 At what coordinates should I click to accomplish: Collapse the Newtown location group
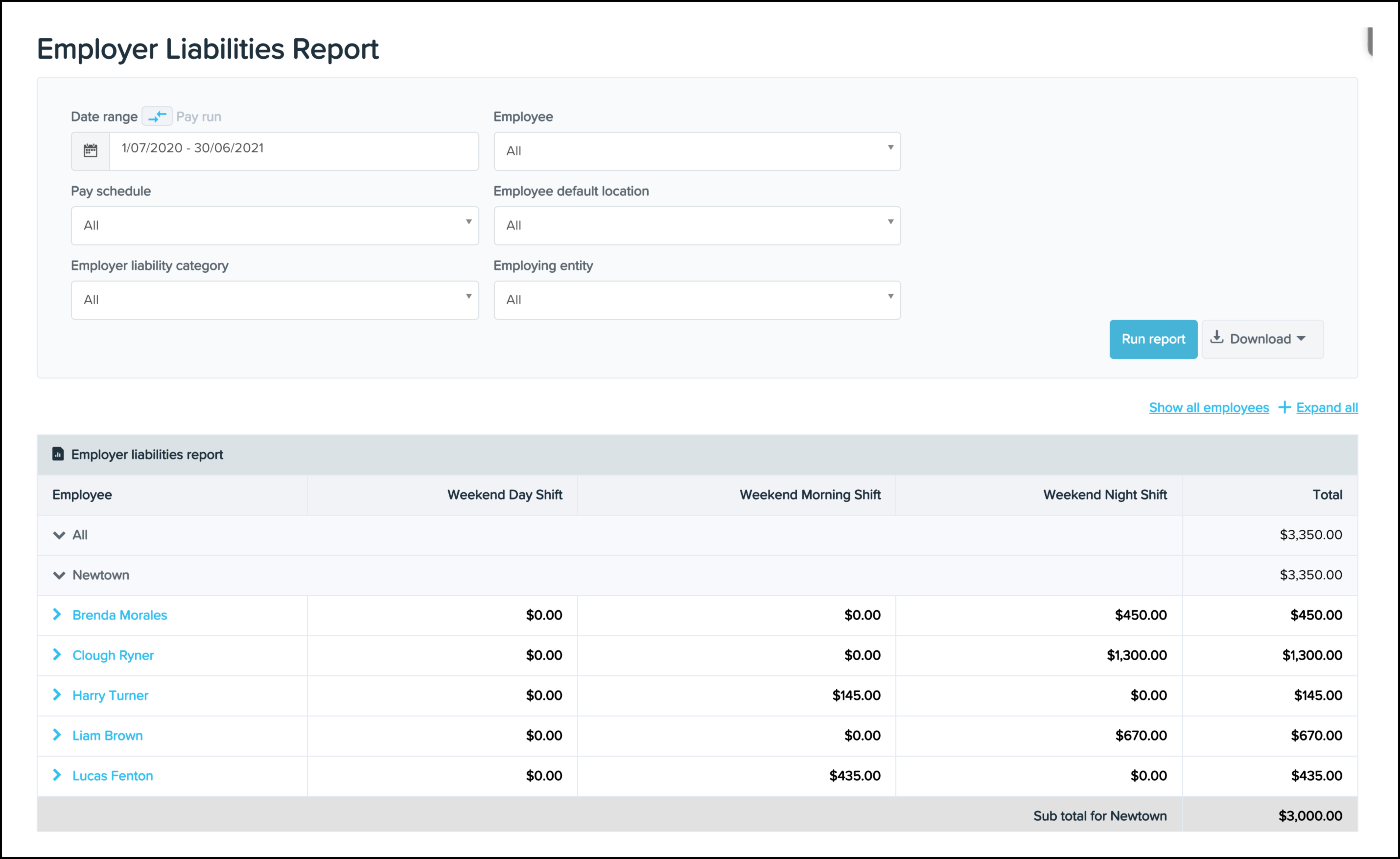[59, 575]
